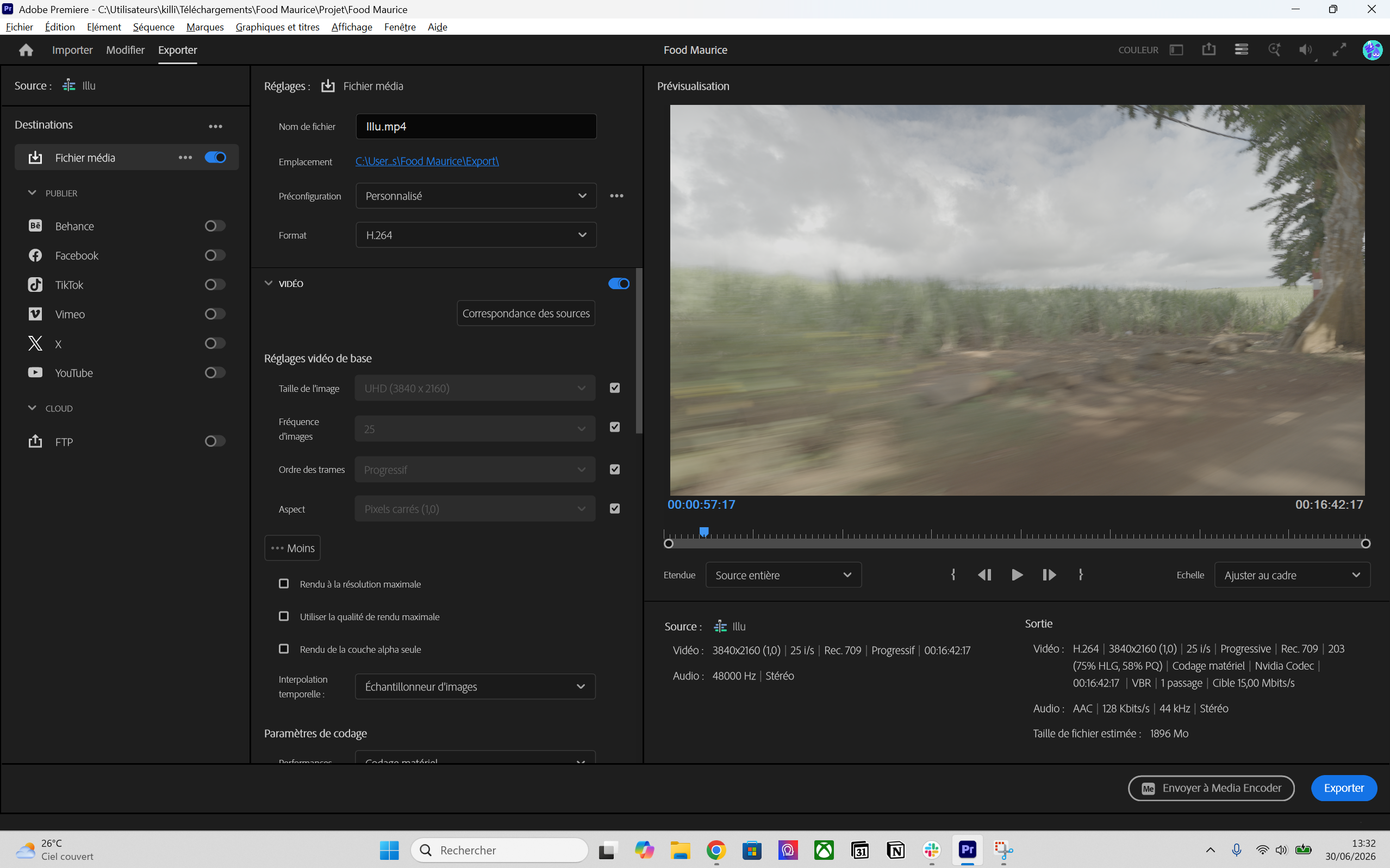Collapse the PUBLIER section

click(32, 193)
